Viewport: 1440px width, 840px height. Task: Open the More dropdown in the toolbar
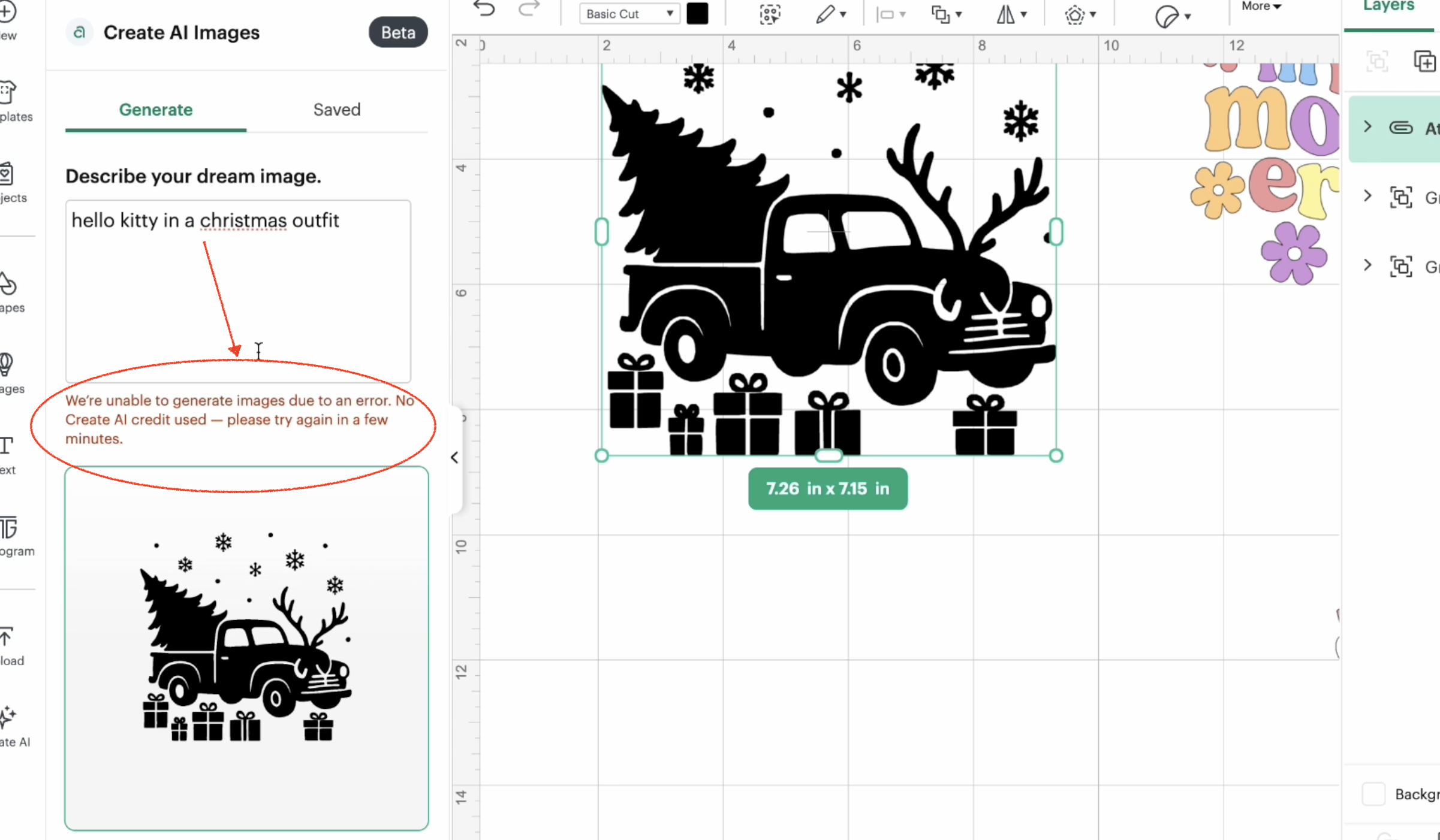click(x=1260, y=7)
